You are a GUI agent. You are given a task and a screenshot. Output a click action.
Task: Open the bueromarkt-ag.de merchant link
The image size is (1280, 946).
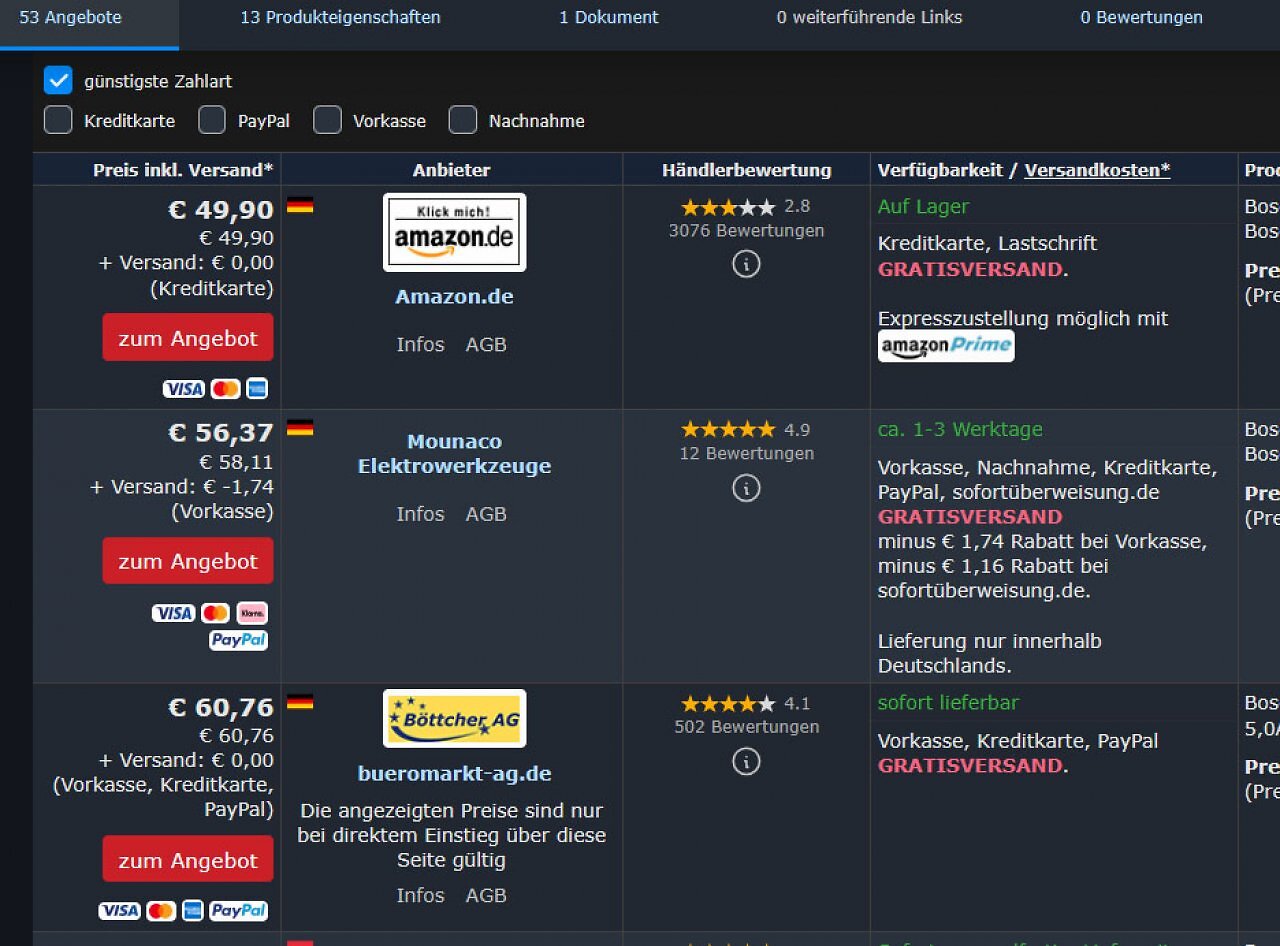pyautogui.click(x=454, y=774)
